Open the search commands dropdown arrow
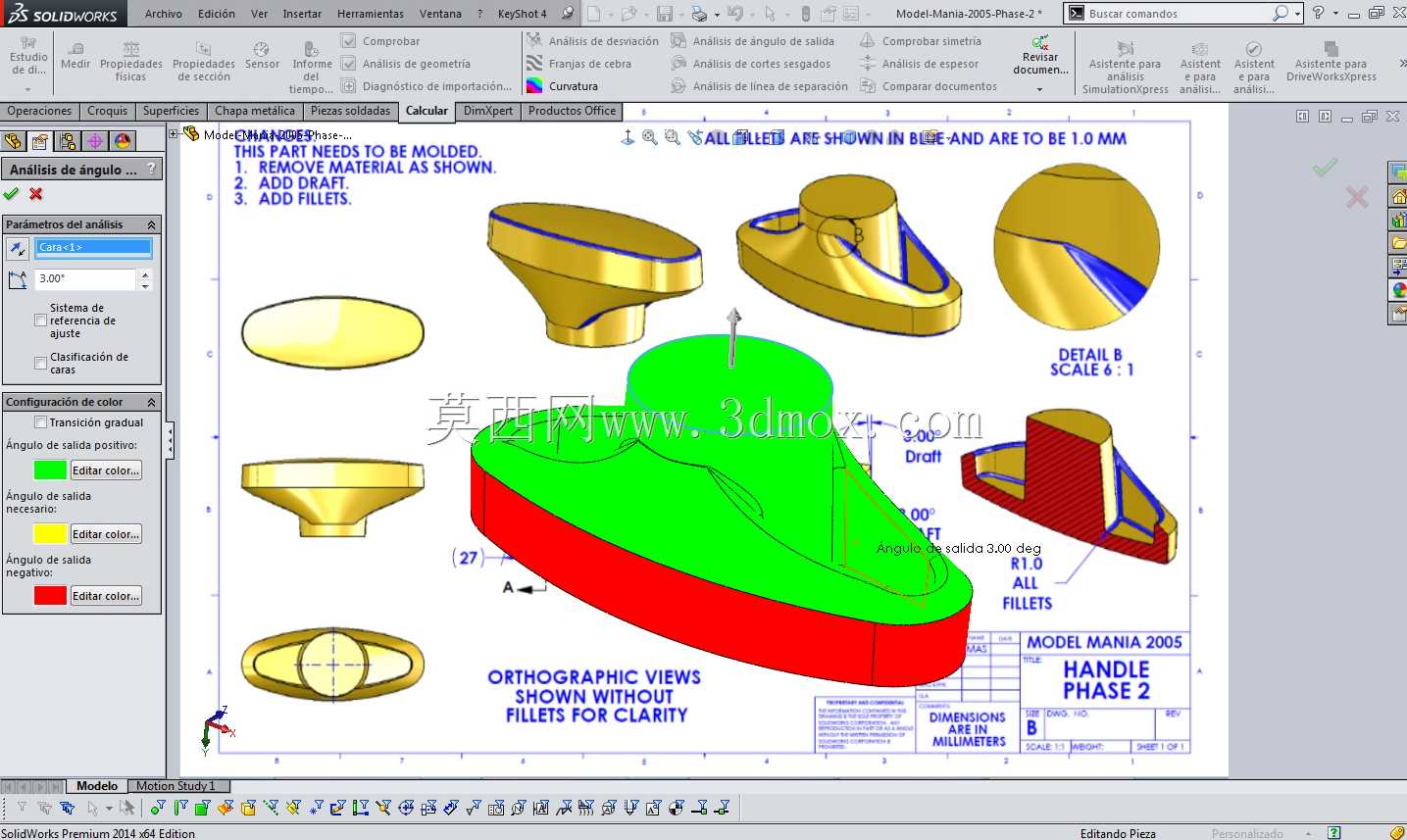1407x840 pixels. click(1298, 14)
